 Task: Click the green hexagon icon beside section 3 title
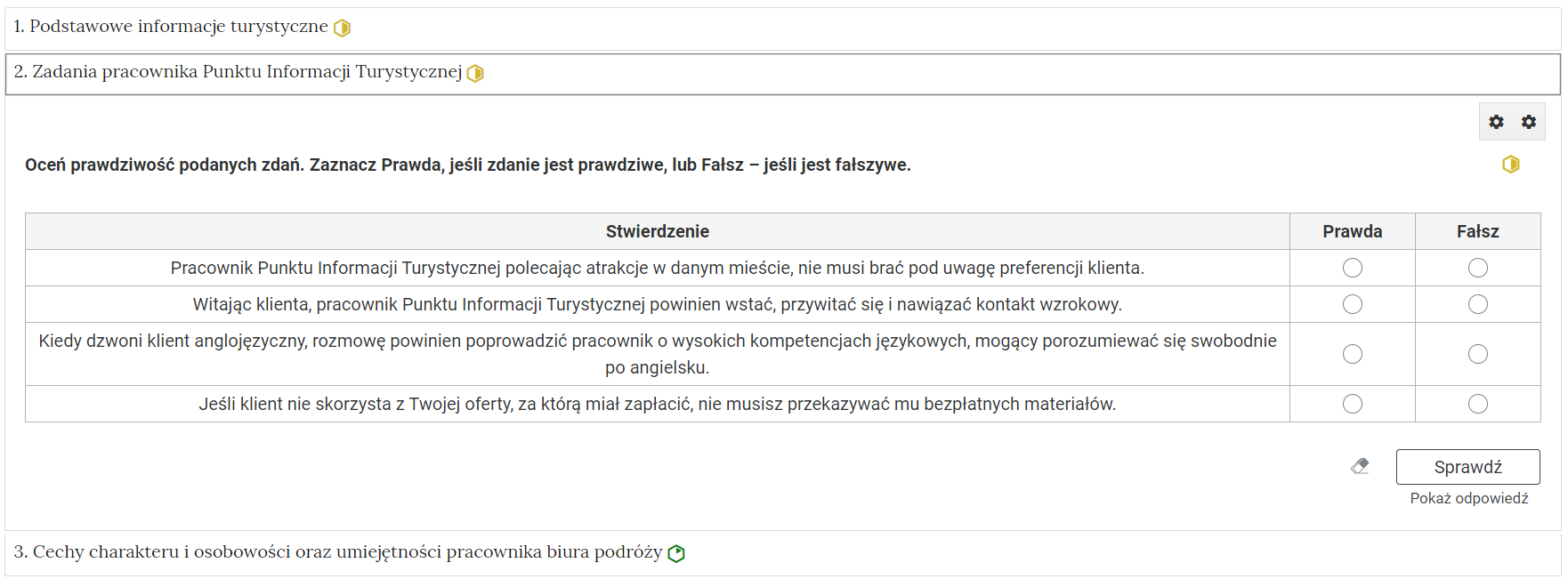pos(677,552)
